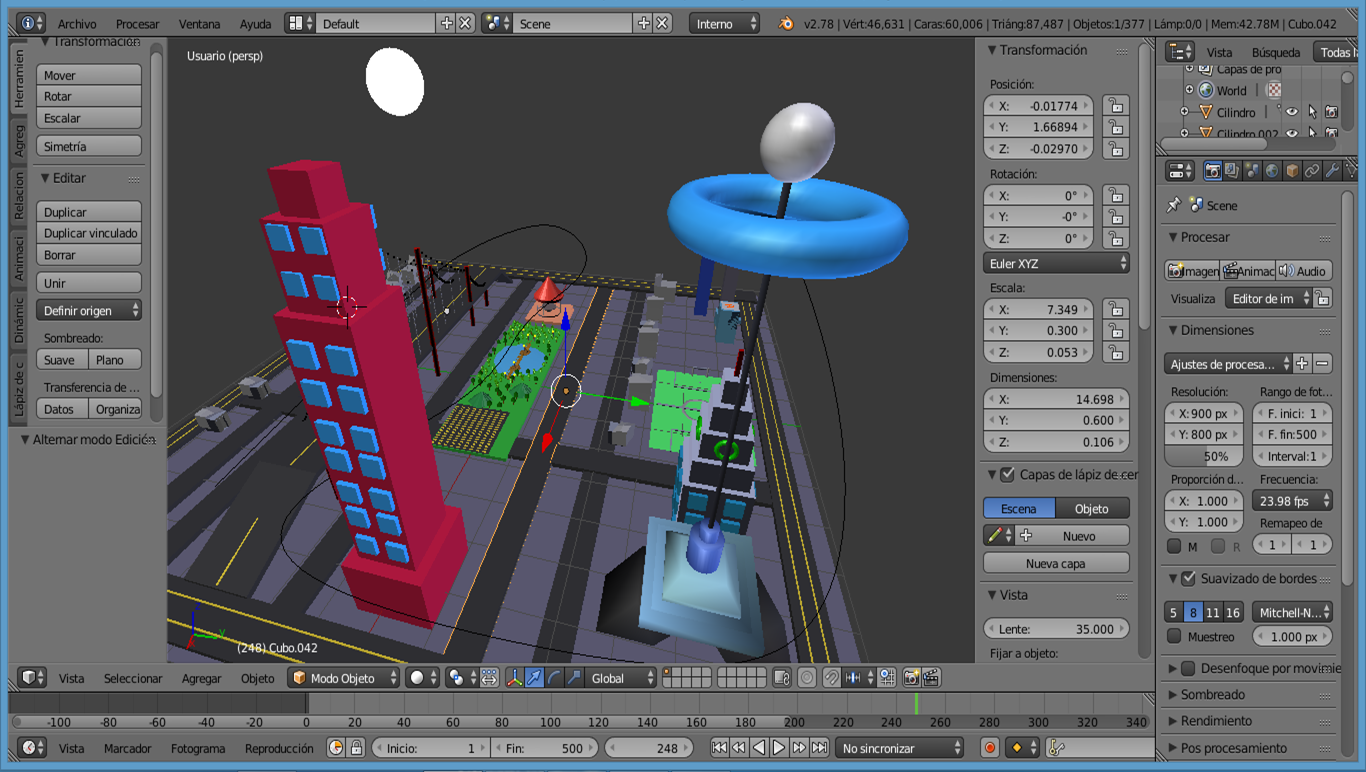Enable the Muestreo checkbox

coord(1175,637)
